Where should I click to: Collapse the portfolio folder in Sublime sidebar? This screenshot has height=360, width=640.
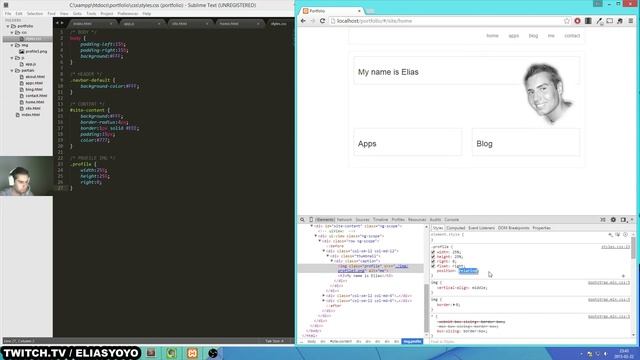8,26
